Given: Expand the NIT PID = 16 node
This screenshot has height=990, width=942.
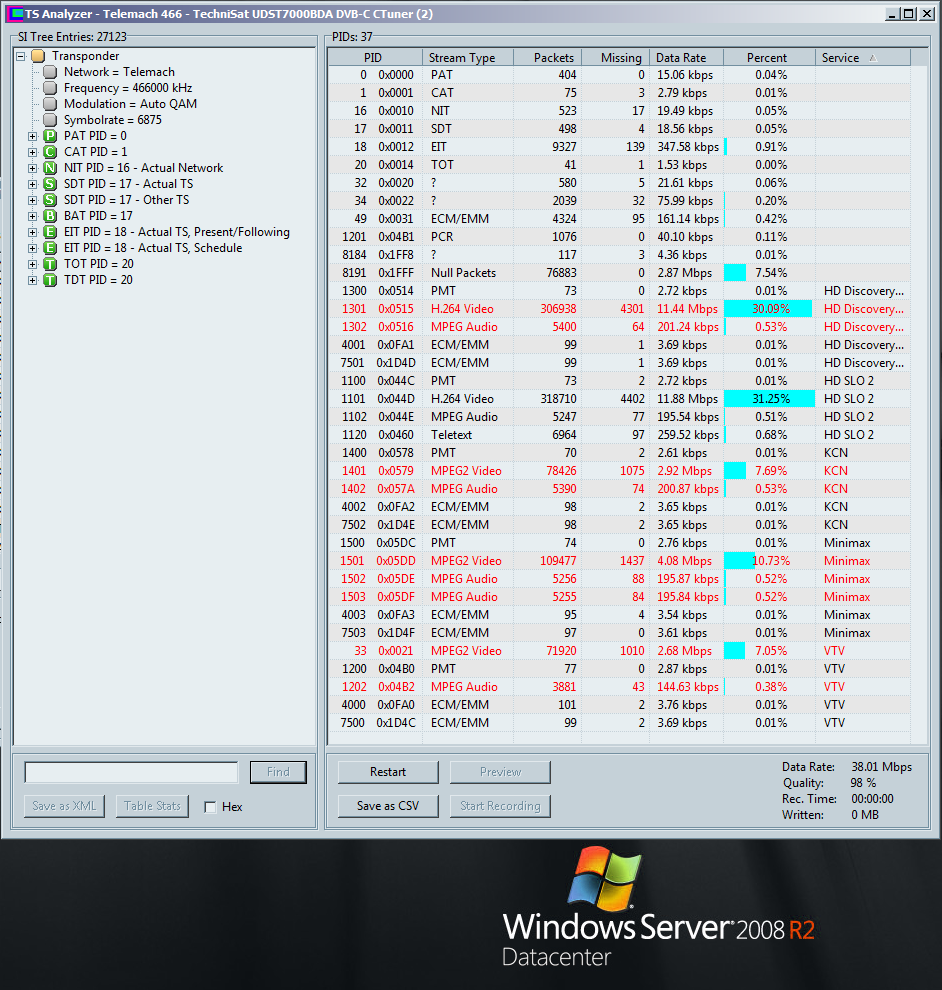Looking at the screenshot, I should (x=33, y=169).
